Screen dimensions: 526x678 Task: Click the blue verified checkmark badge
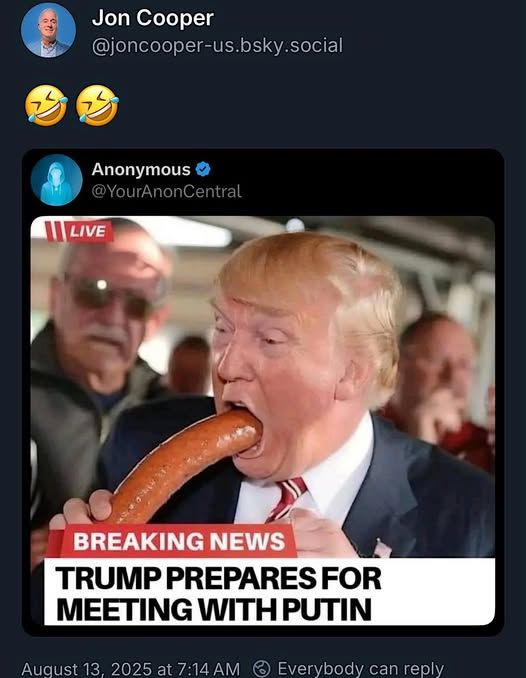tap(203, 169)
